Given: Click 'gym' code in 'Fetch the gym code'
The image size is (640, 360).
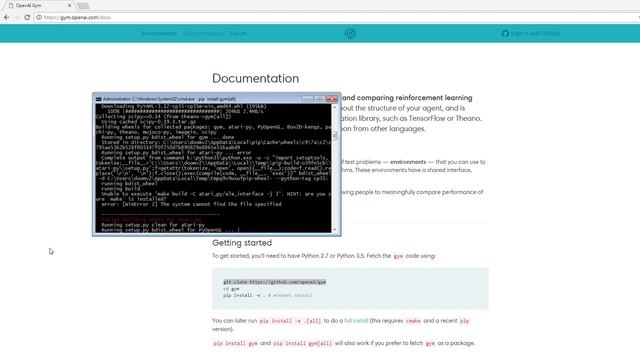Looking at the screenshot, I should click(x=398, y=256).
